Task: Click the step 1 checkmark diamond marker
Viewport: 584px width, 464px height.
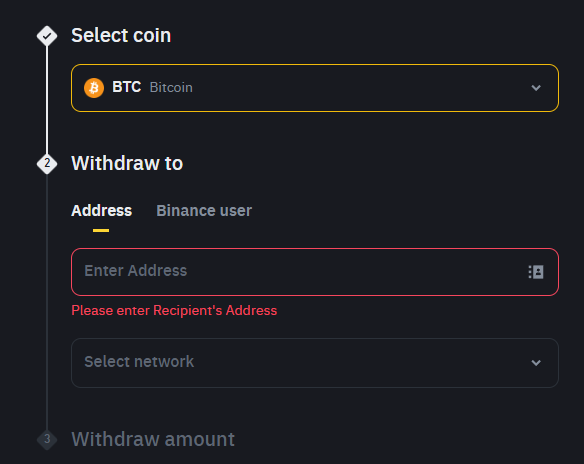Action: 47,36
